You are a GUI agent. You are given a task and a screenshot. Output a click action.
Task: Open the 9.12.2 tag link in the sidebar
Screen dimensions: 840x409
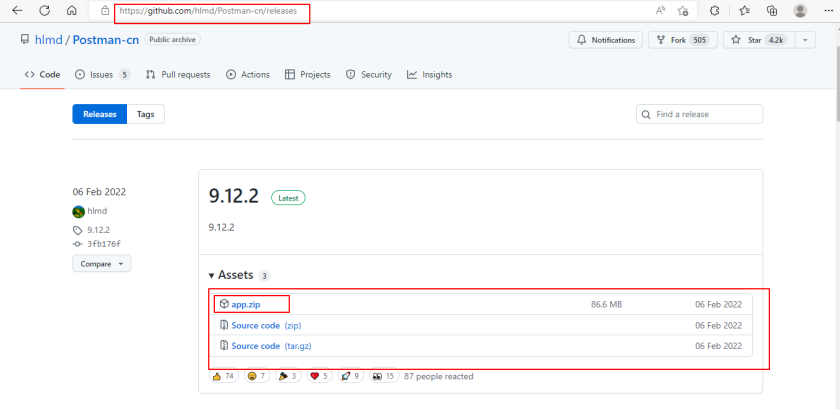[98, 230]
